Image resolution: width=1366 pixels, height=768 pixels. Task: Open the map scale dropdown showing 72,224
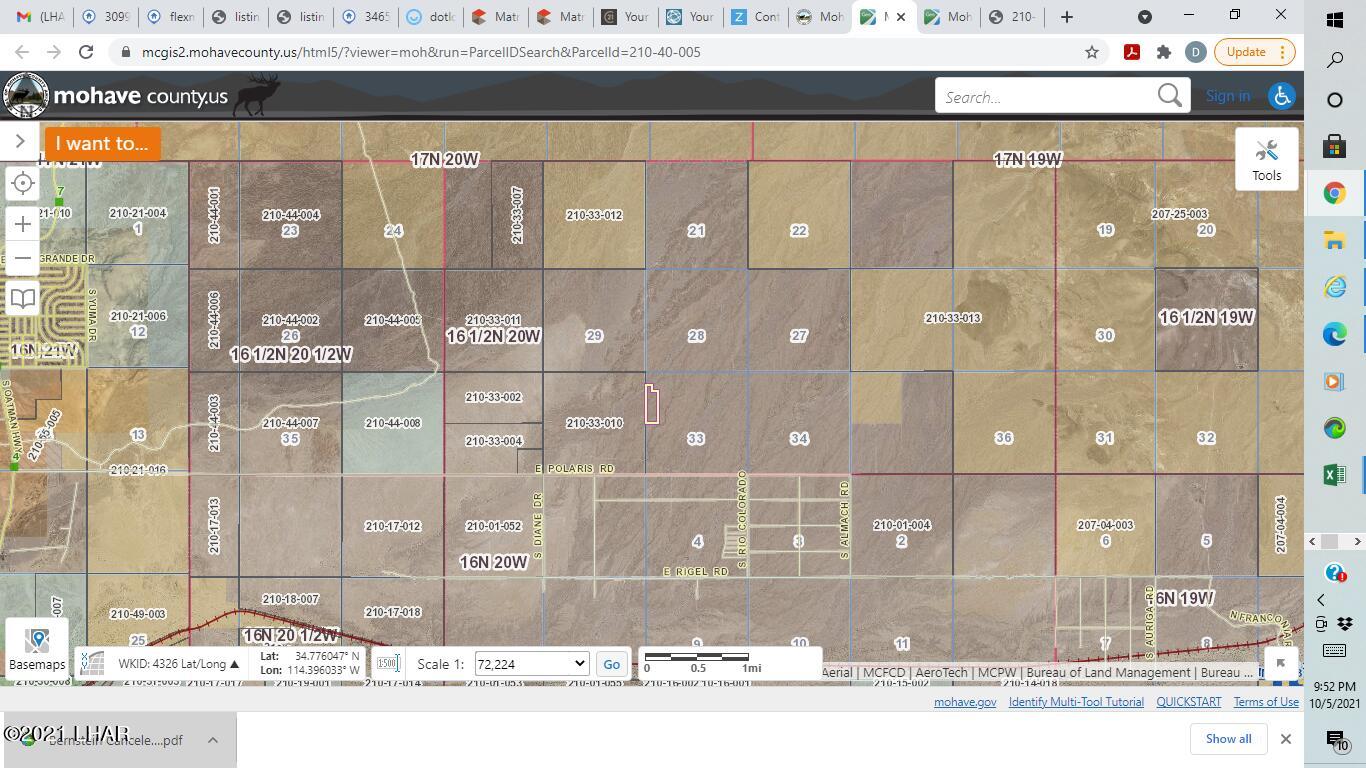coord(530,664)
